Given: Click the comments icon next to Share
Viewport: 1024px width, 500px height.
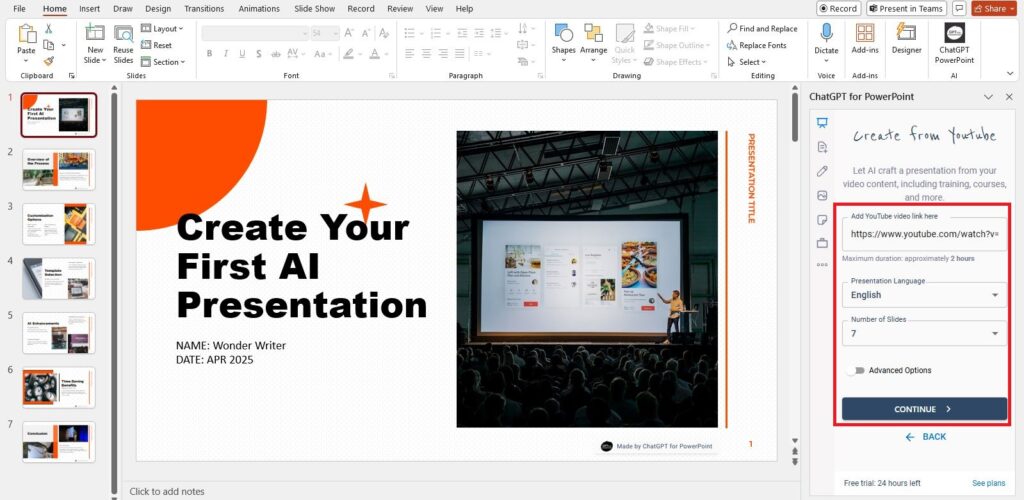Looking at the screenshot, I should [x=959, y=8].
